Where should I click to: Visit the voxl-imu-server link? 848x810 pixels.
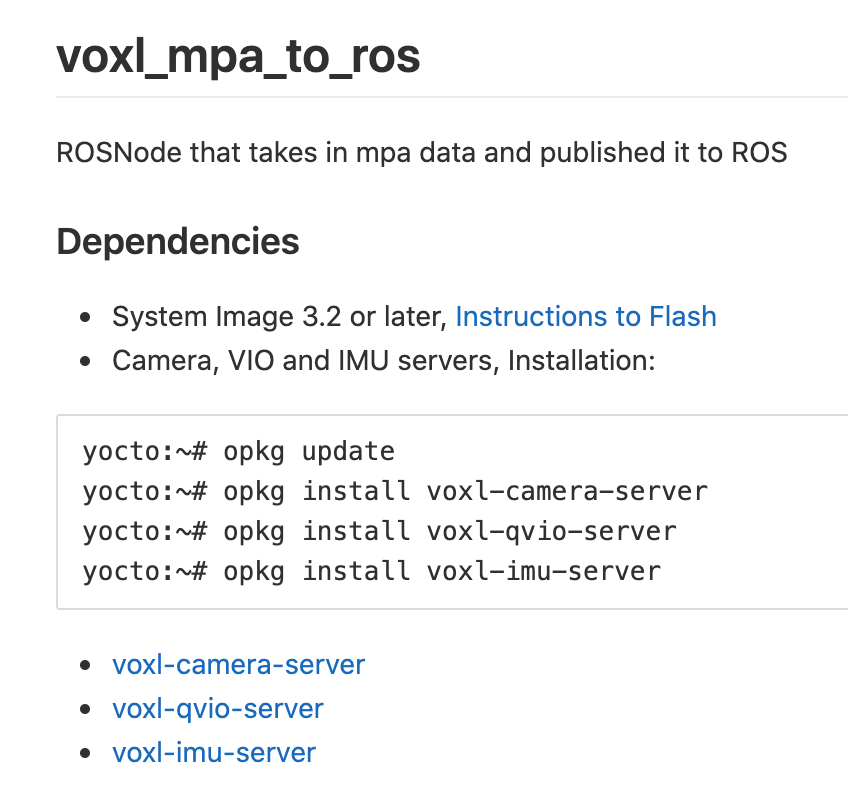[x=214, y=753]
